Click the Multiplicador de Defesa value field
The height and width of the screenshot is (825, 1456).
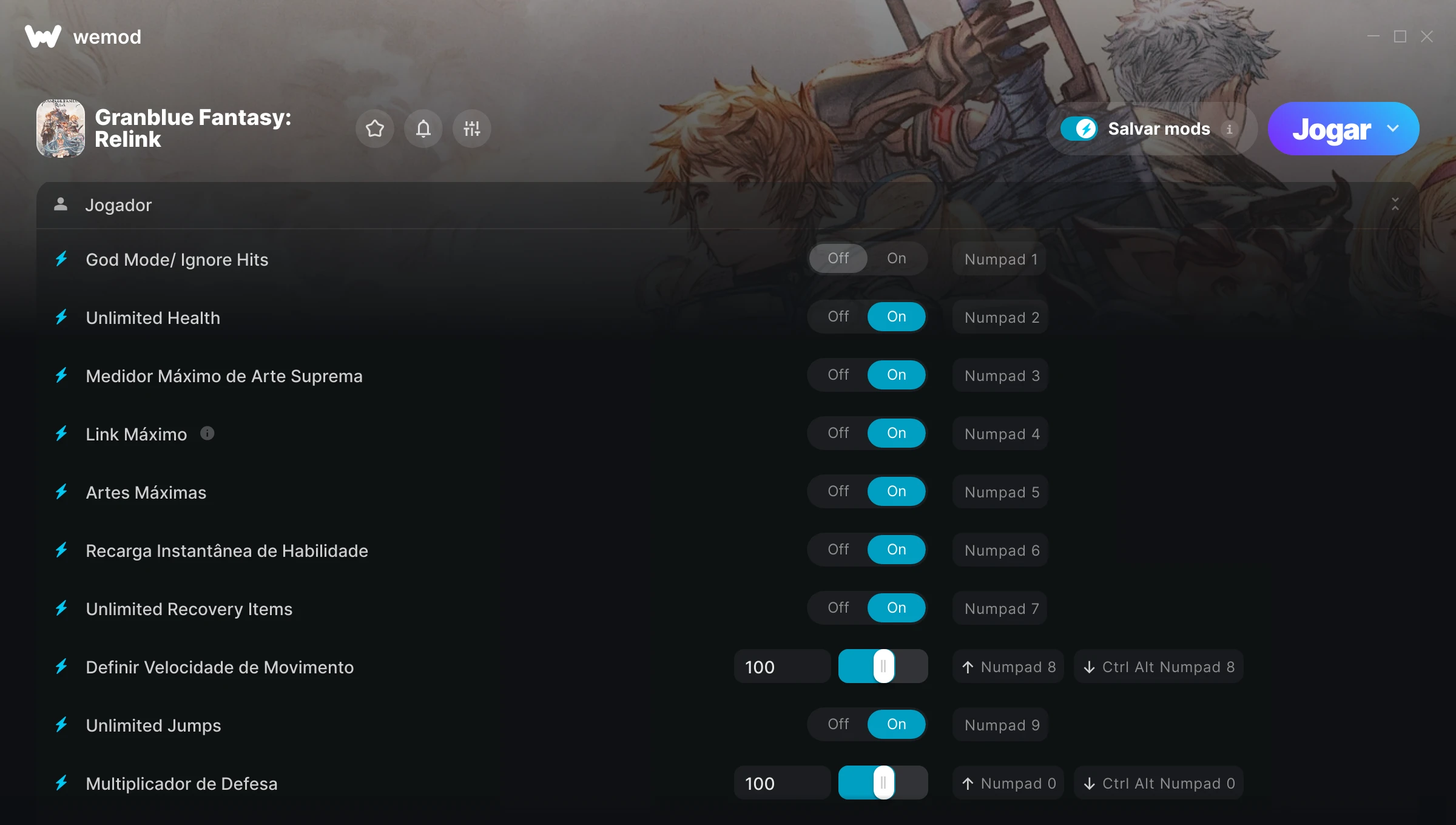point(783,783)
